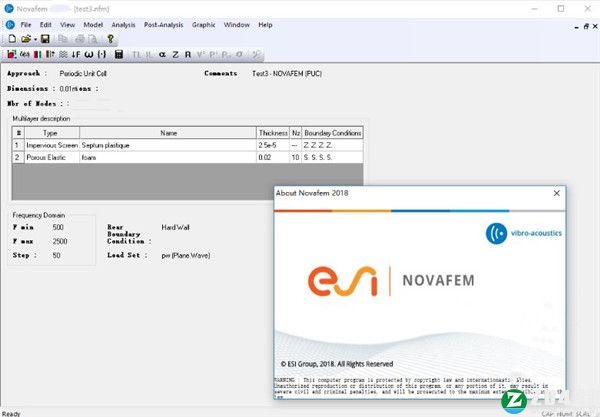Click the Step value '50'

point(56,255)
